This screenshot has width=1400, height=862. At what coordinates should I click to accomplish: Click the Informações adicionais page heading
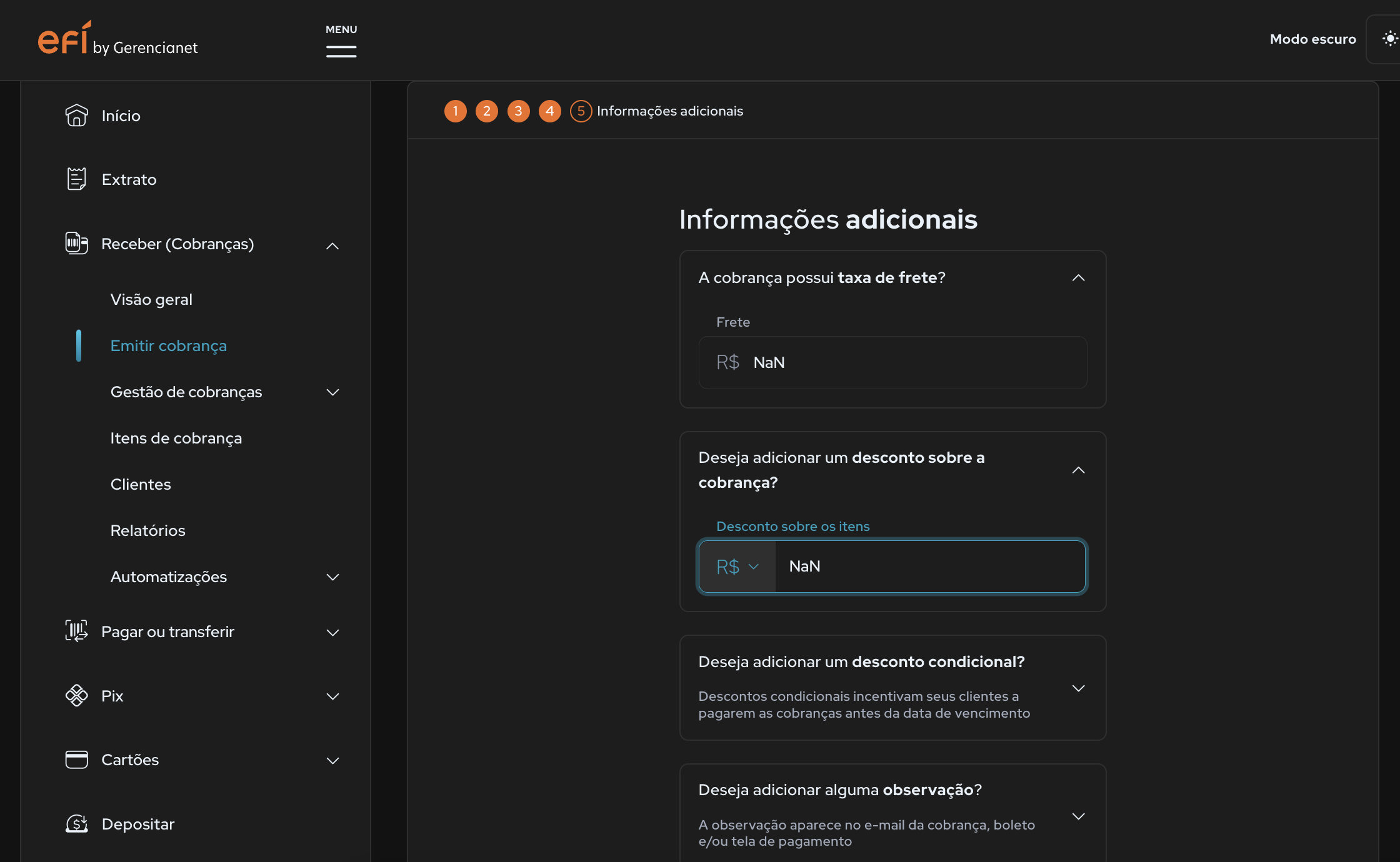[828, 220]
